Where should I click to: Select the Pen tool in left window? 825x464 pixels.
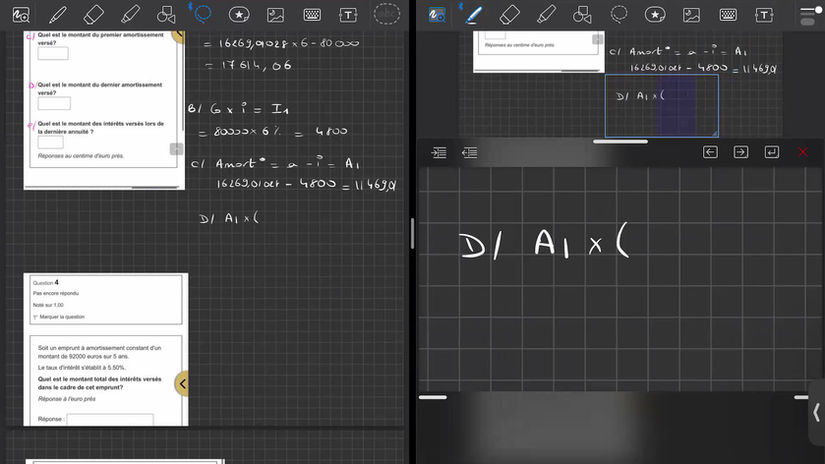tap(57, 15)
